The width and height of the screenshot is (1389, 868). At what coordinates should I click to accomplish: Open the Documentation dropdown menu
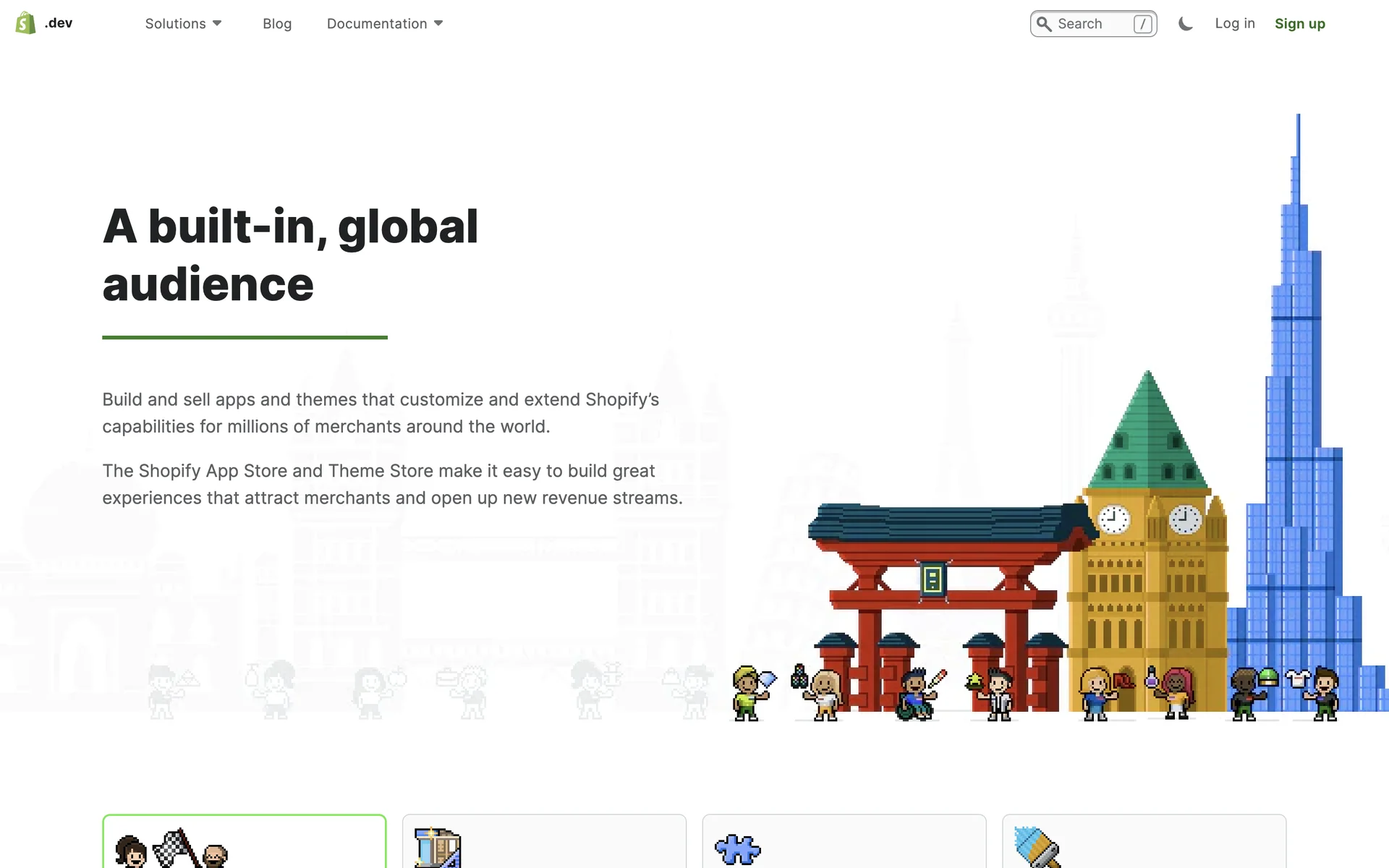tap(377, 24)
